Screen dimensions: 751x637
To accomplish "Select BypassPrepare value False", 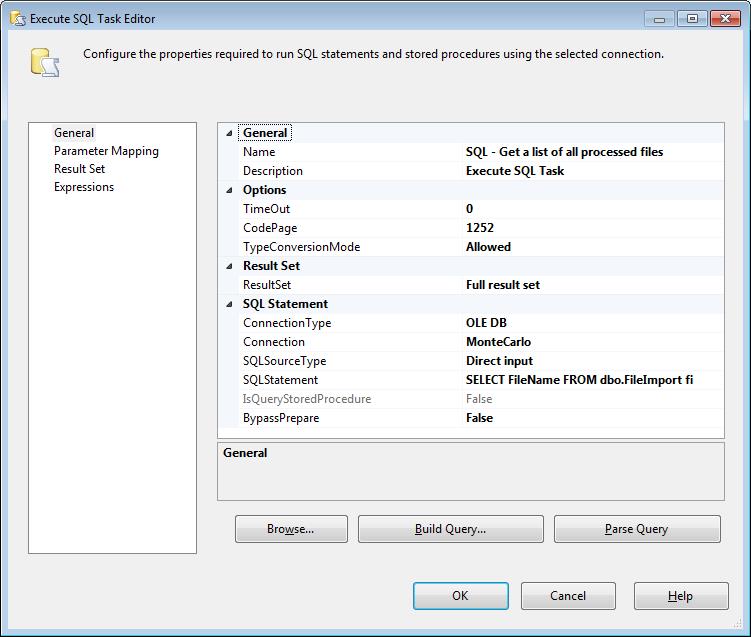I will 592,418.
